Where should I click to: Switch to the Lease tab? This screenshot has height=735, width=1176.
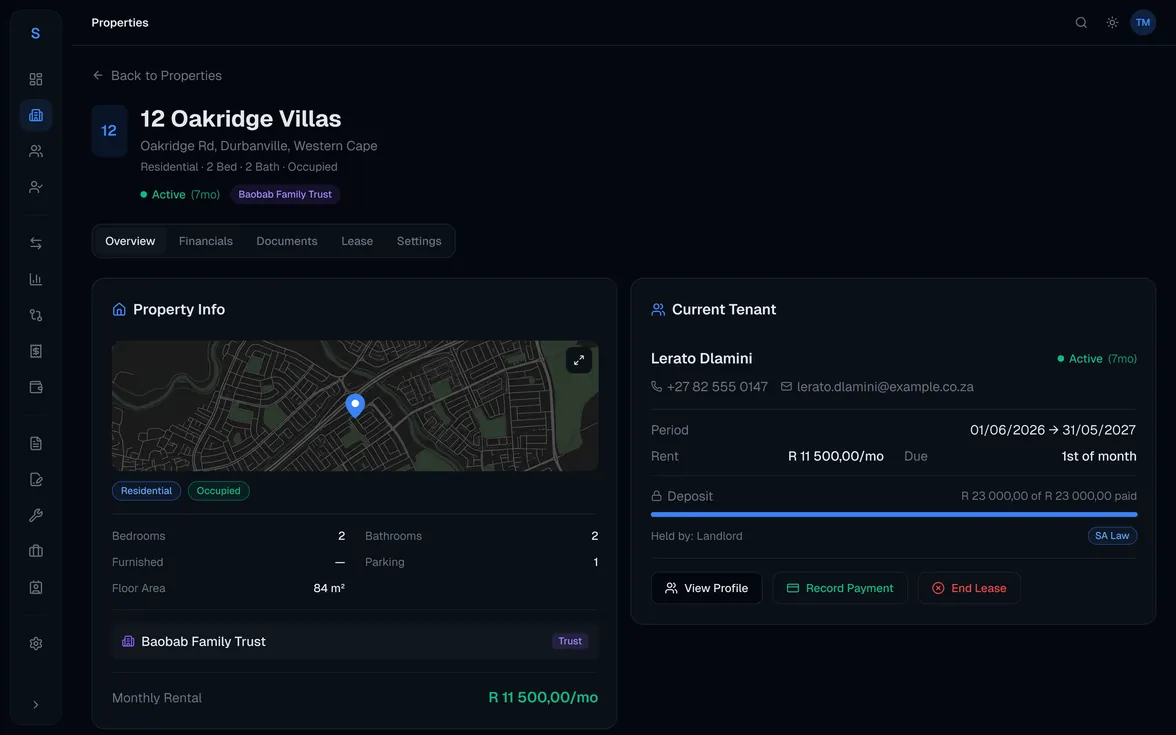[x=357, y=241]
